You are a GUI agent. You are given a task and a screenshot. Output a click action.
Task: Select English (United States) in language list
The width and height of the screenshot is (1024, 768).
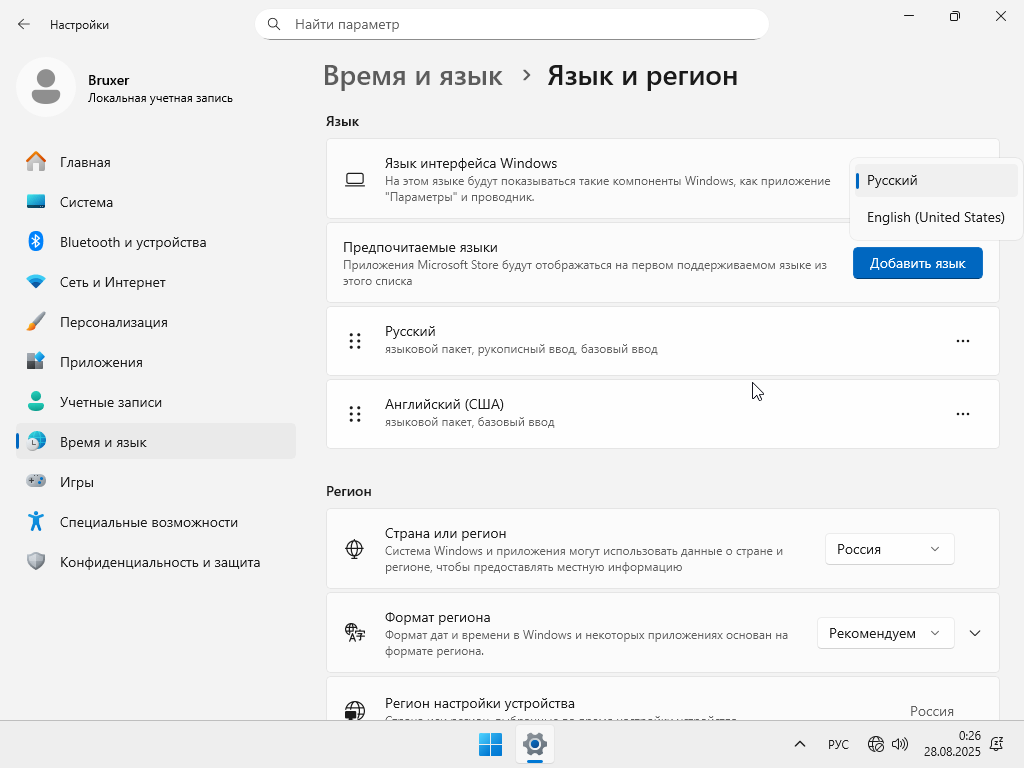[935, 217]
